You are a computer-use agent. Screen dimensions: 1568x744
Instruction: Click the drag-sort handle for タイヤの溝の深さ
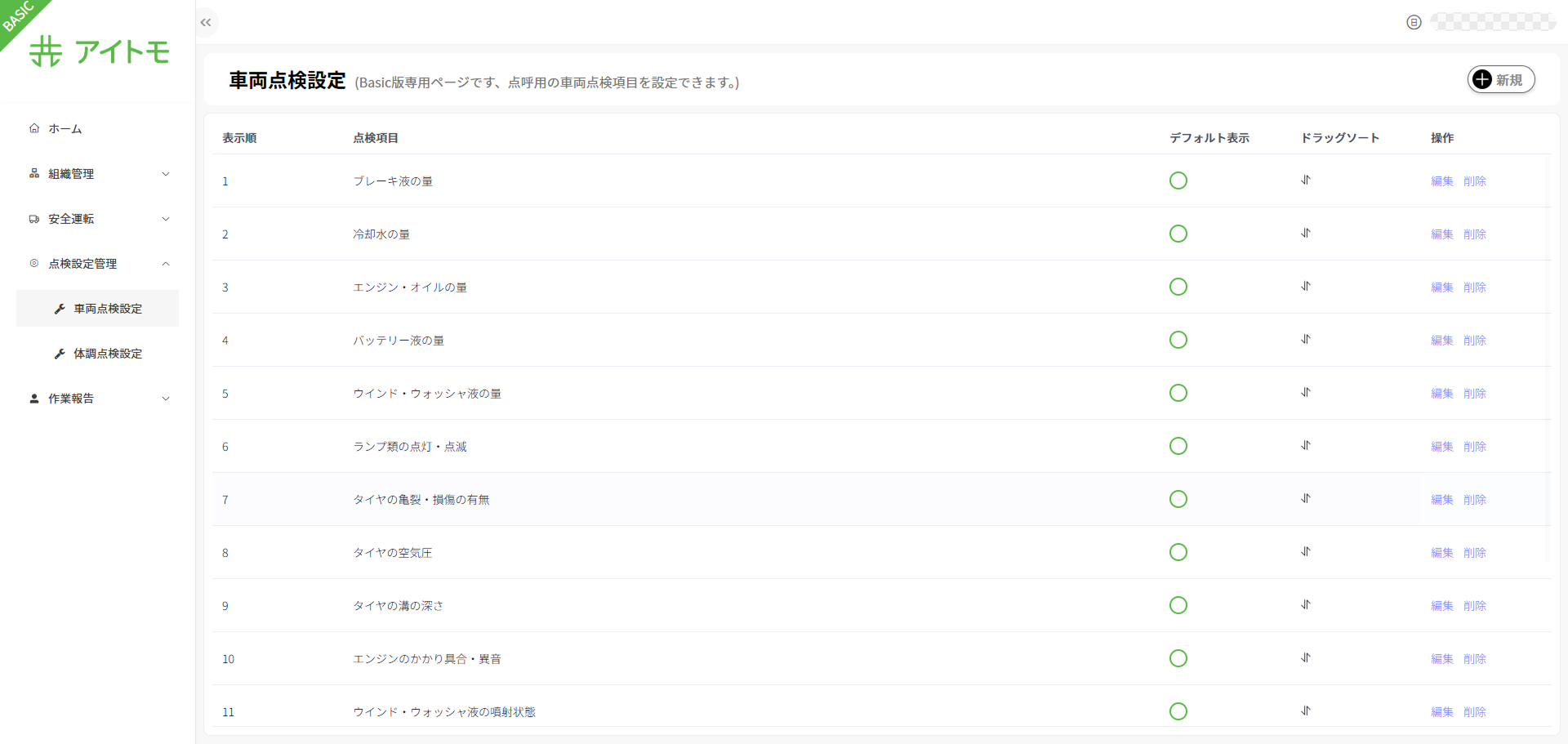coord(1306,605)
